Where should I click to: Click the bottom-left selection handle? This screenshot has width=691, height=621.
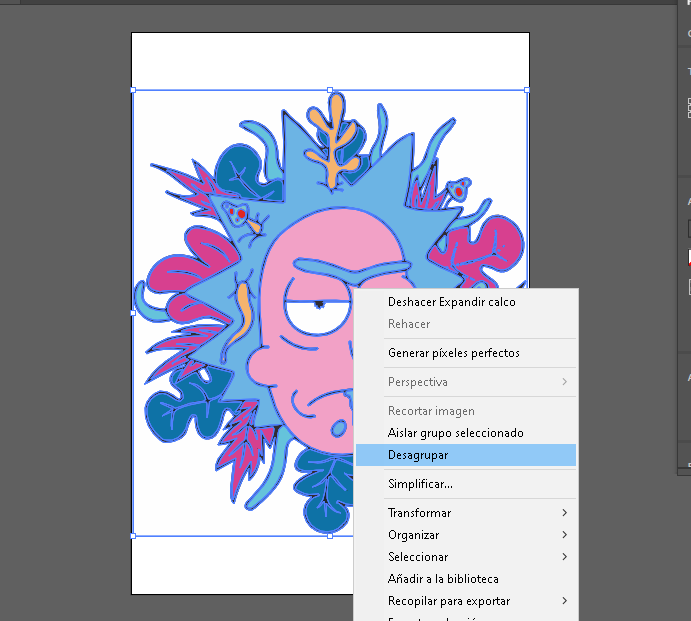pos(134,536)
